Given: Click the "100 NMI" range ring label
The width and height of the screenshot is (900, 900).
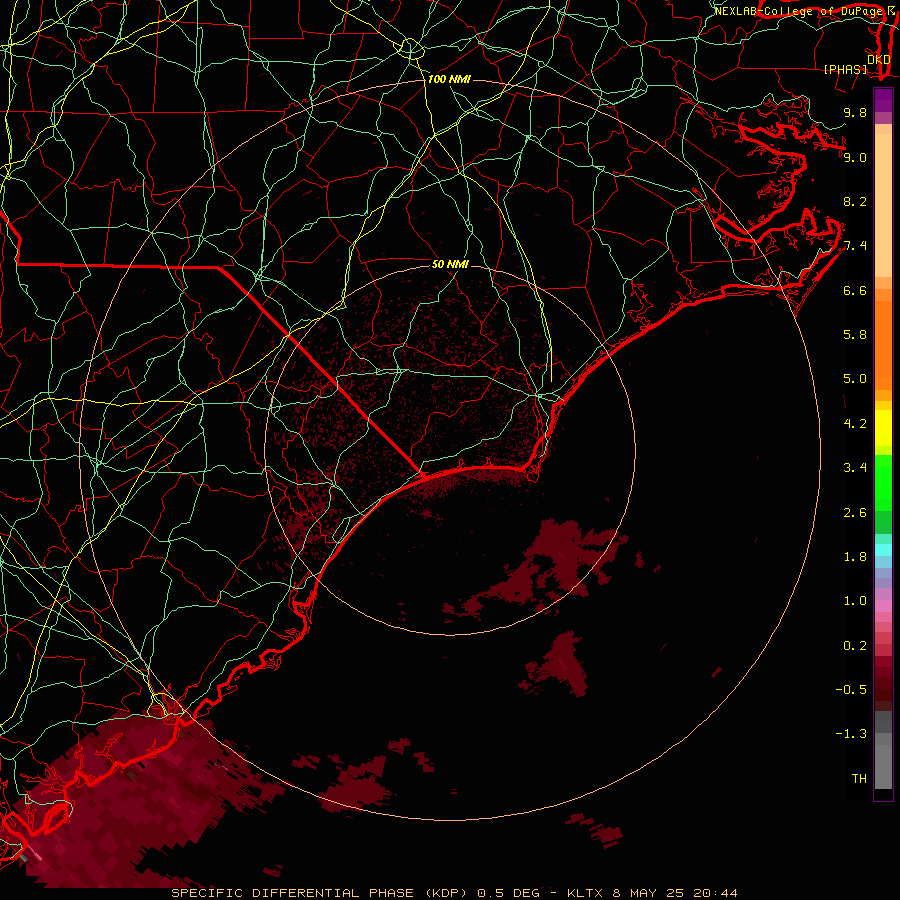Looking at the screenshot, I should click(x=449, y=79).
